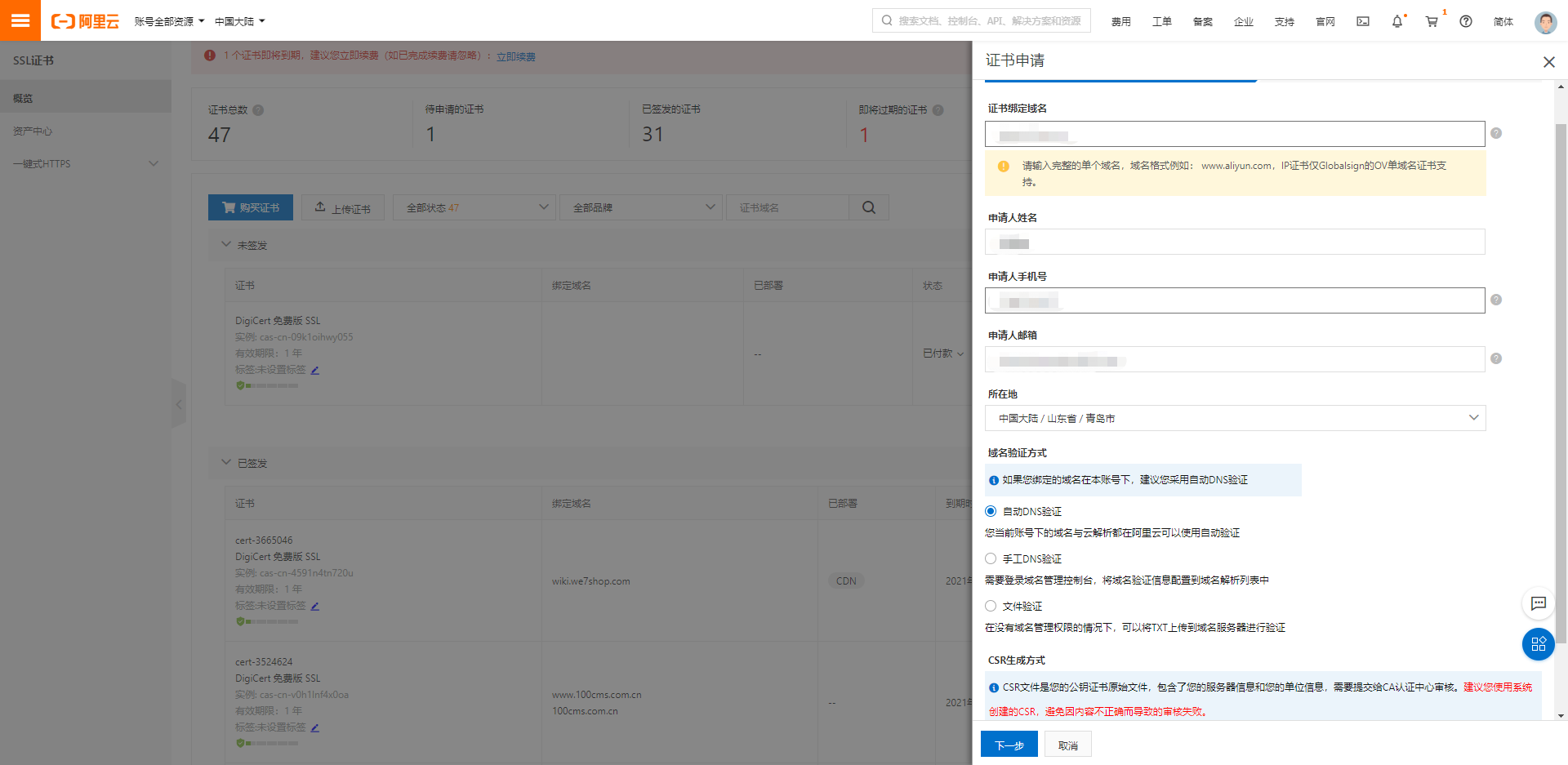This screenshot has width=1568, height=765.
Task: Click the progress bar of unissued DigiCert certificate
Action: tap(267, 386)
